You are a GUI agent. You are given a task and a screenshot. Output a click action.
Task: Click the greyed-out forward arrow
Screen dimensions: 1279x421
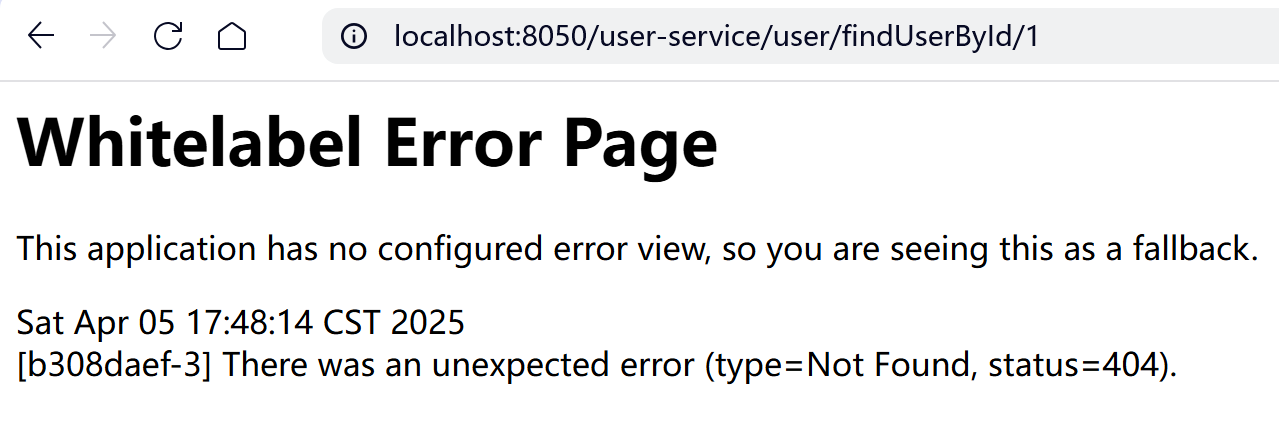tap(103, 37)
